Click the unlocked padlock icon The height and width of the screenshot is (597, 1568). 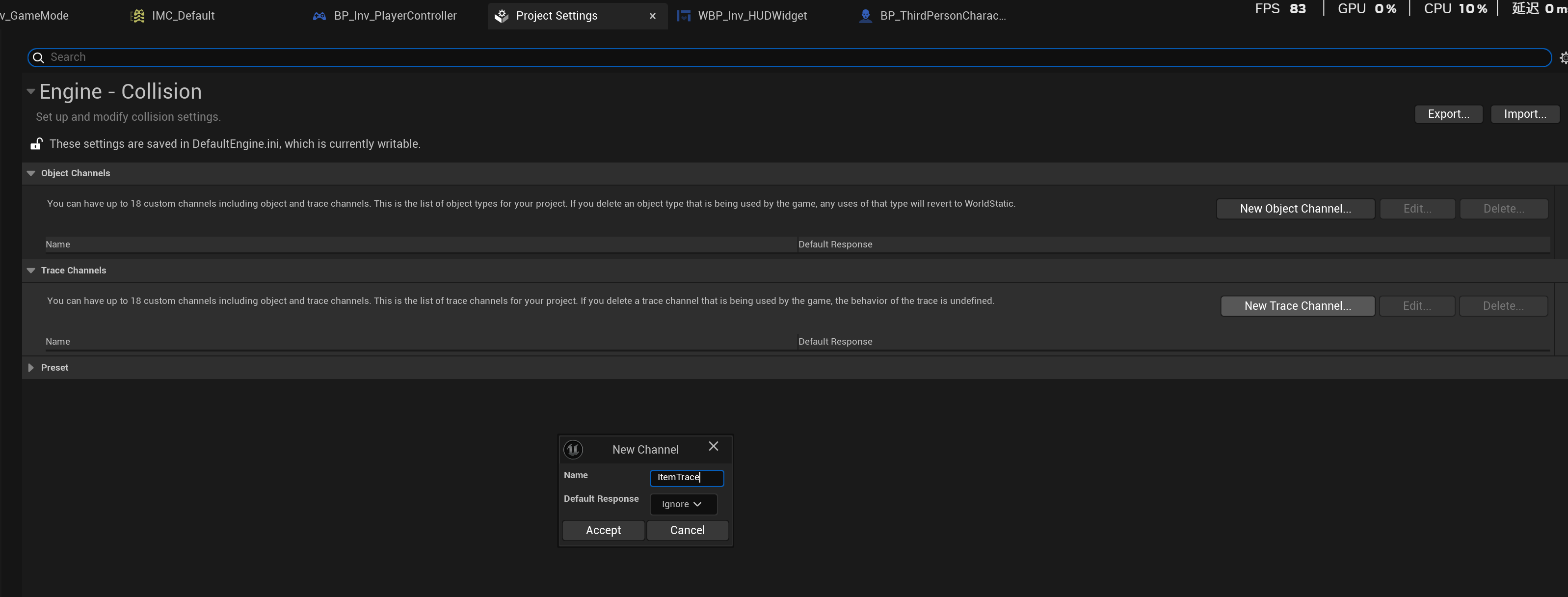pyautogui.click(x=36, y=144)
